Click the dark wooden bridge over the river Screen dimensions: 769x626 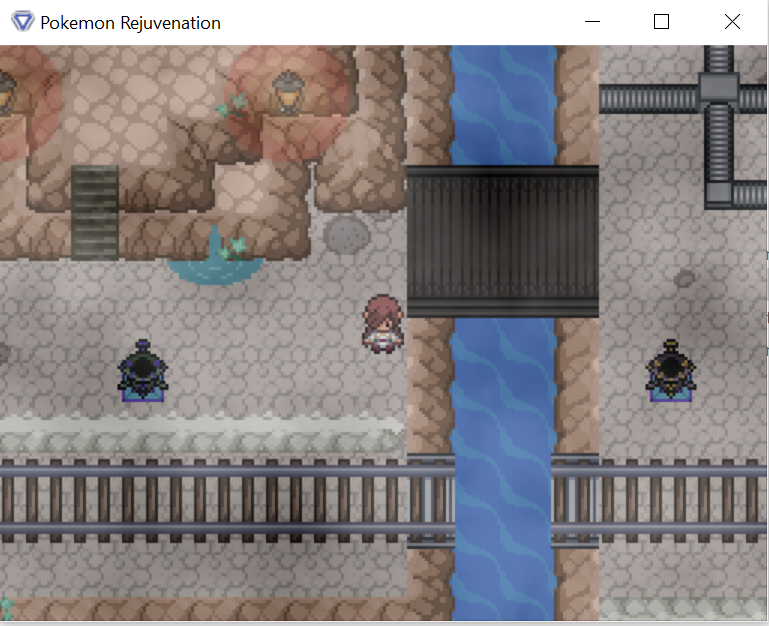coord(502,242)
